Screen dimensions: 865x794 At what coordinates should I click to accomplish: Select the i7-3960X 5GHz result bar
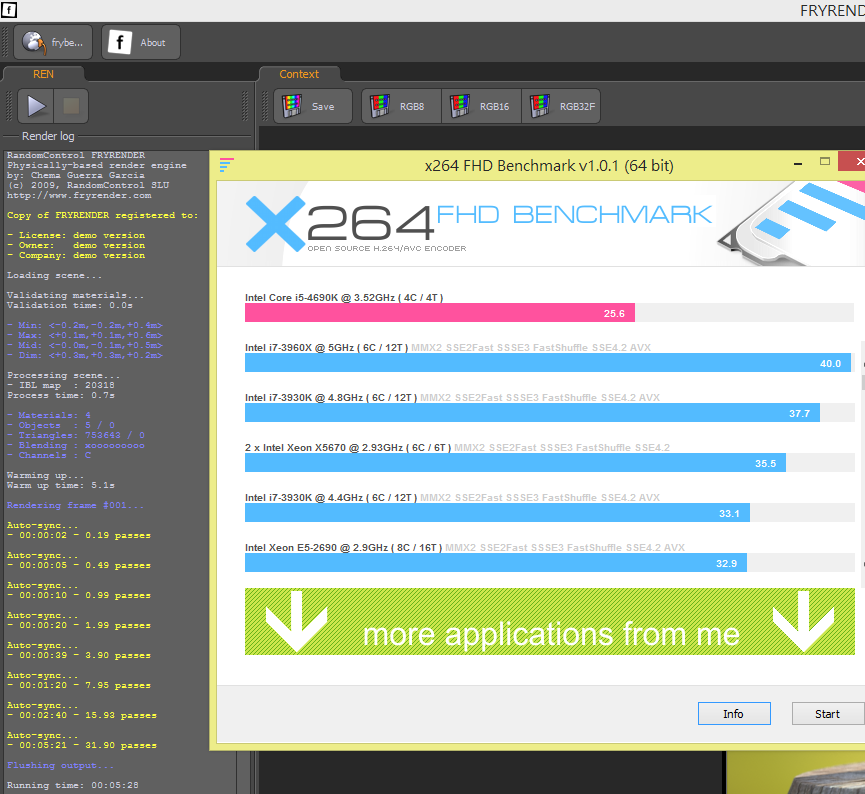[548, 363]
